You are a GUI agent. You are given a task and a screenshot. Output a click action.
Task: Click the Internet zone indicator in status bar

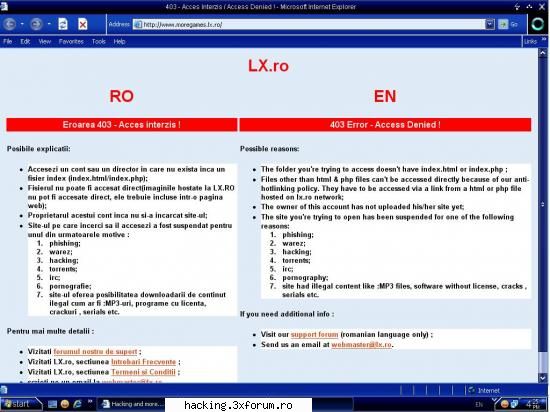484,390
